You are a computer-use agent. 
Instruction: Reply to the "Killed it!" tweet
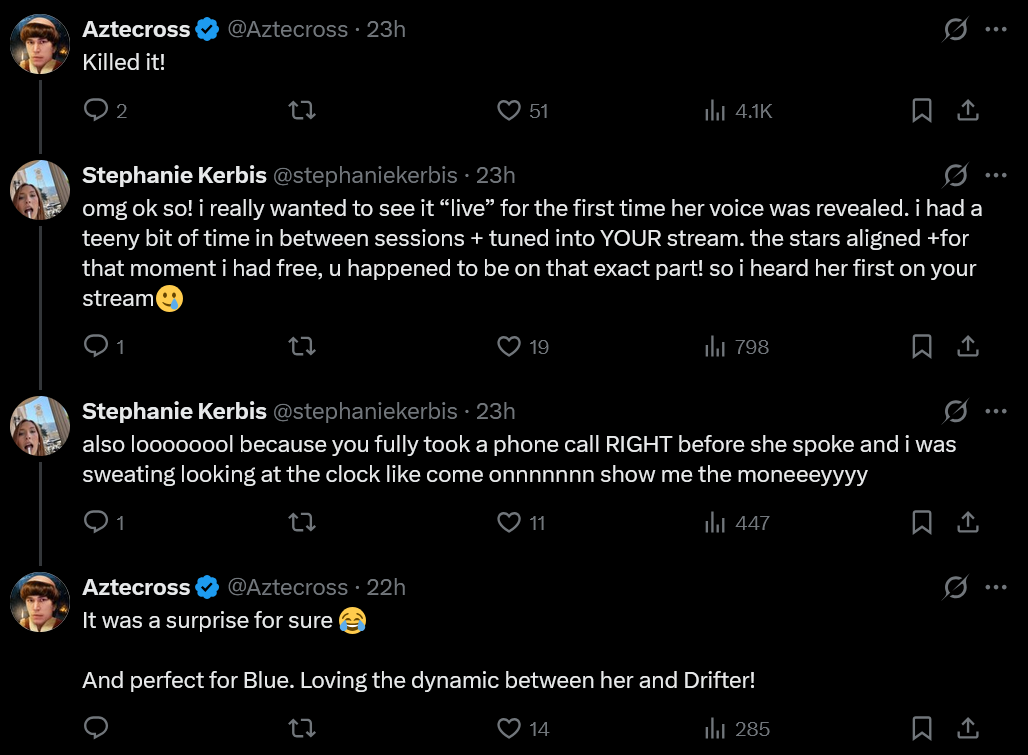[96, 111]
